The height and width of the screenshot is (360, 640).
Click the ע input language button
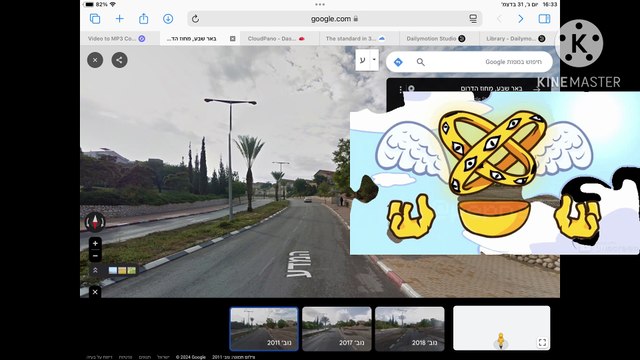pyautogui.click(x=362, y=60)
